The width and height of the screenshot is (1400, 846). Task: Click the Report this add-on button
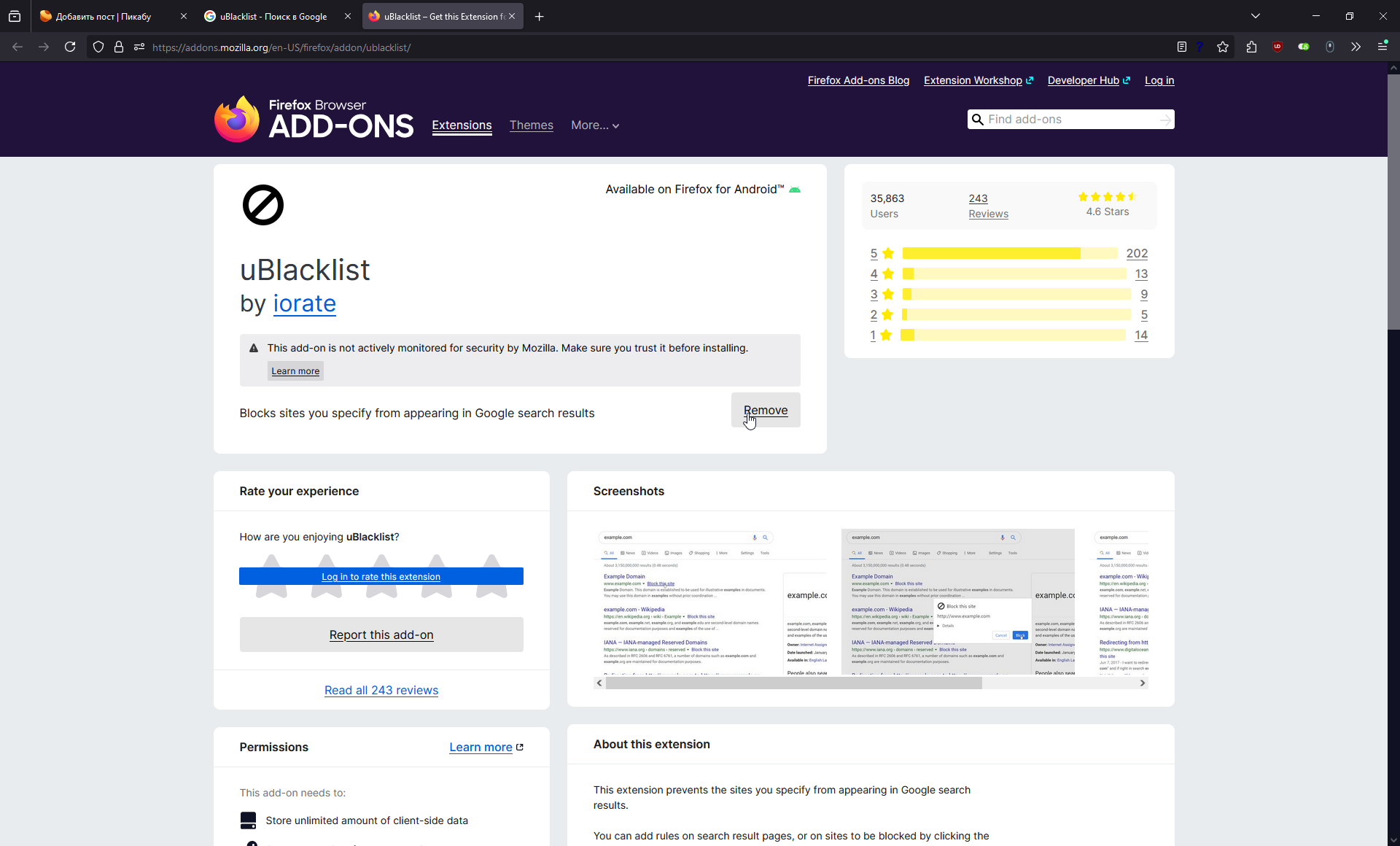pos(381,634)
